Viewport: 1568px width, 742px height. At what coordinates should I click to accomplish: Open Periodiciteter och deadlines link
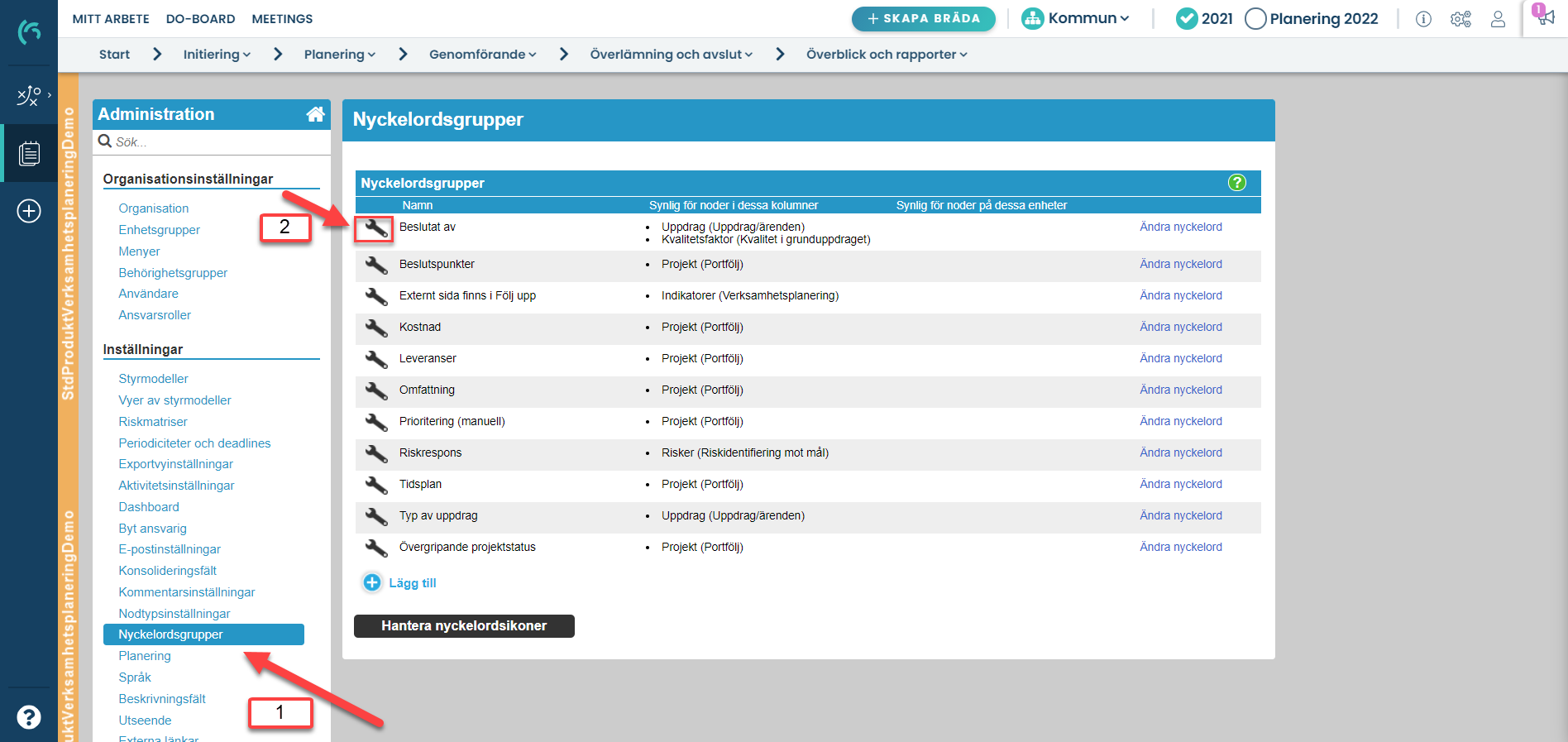pos(194,443)
